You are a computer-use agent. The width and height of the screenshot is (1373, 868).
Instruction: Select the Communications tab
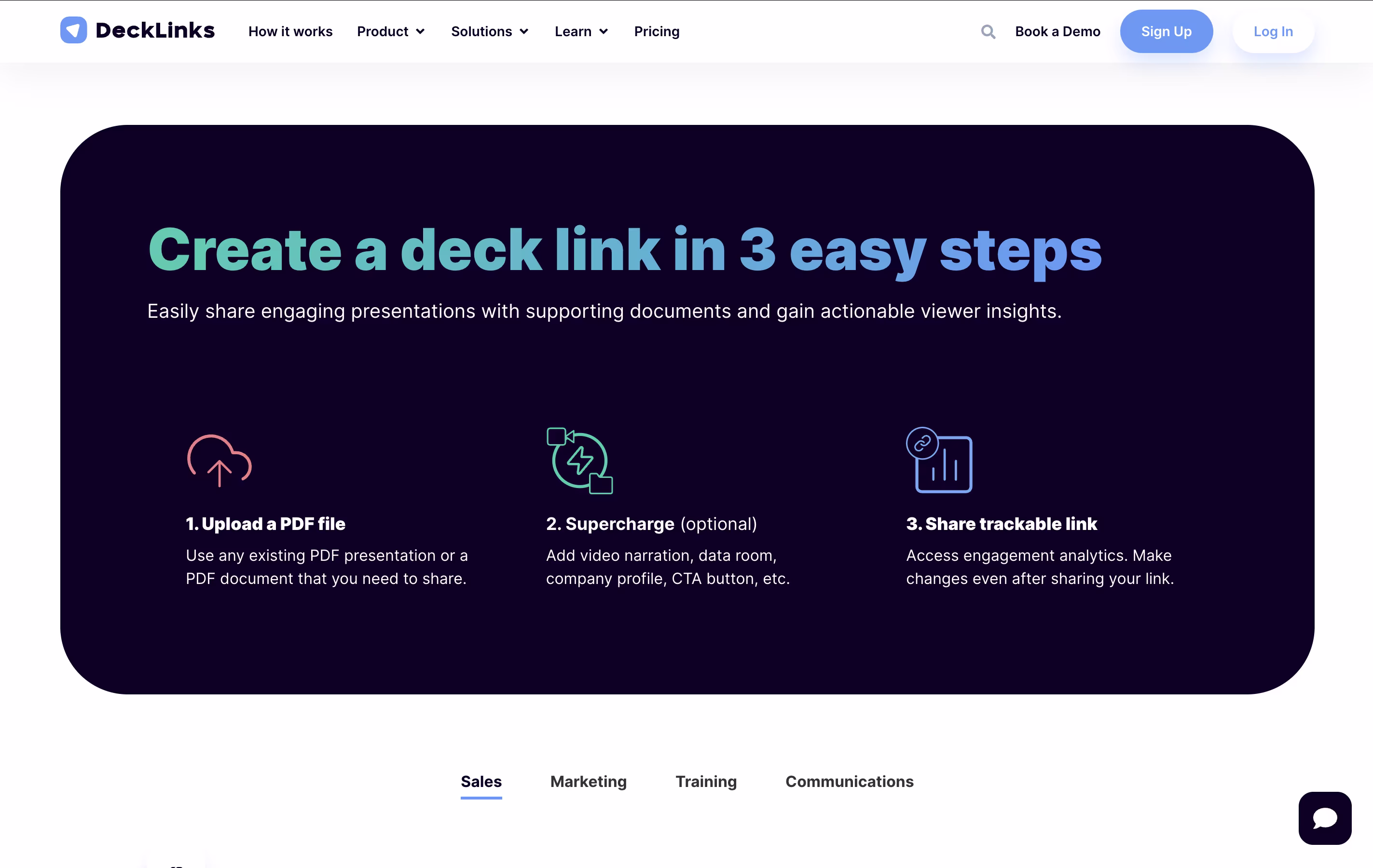point(849,781)
